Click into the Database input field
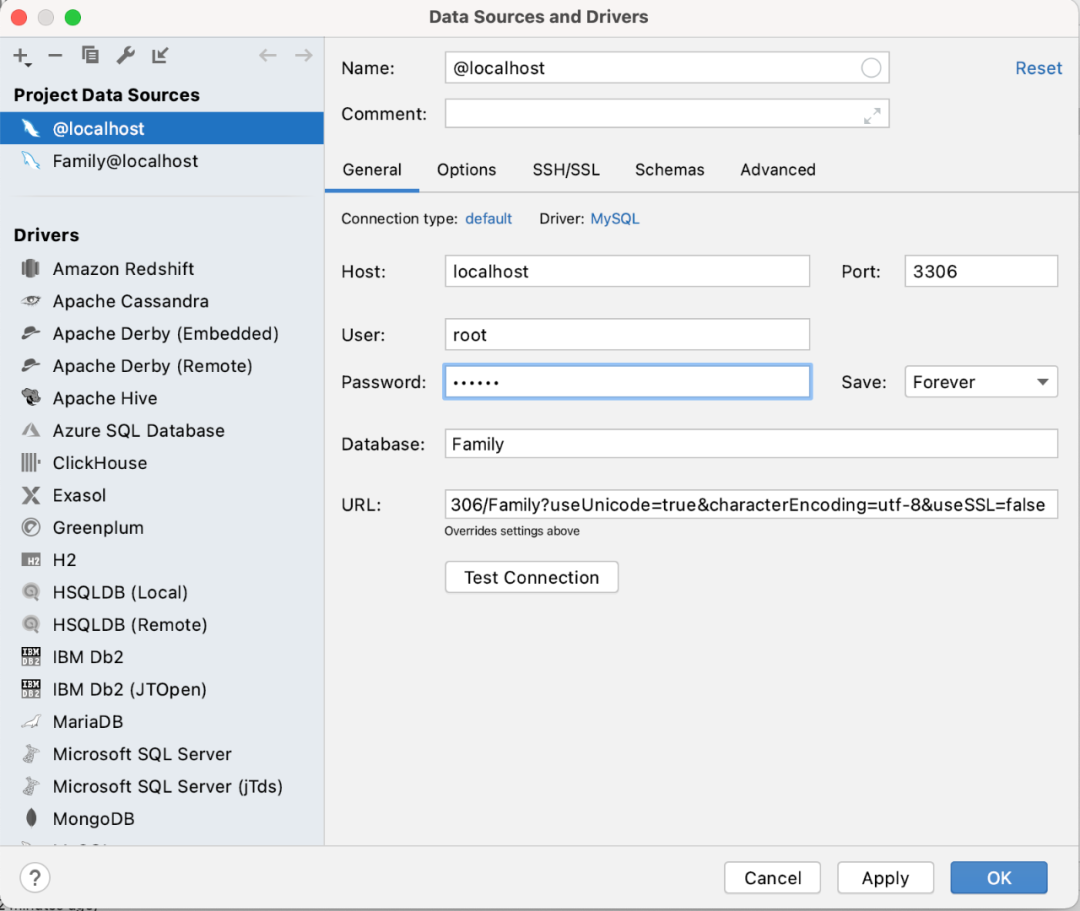The image size is (1080, 911). 750,444
